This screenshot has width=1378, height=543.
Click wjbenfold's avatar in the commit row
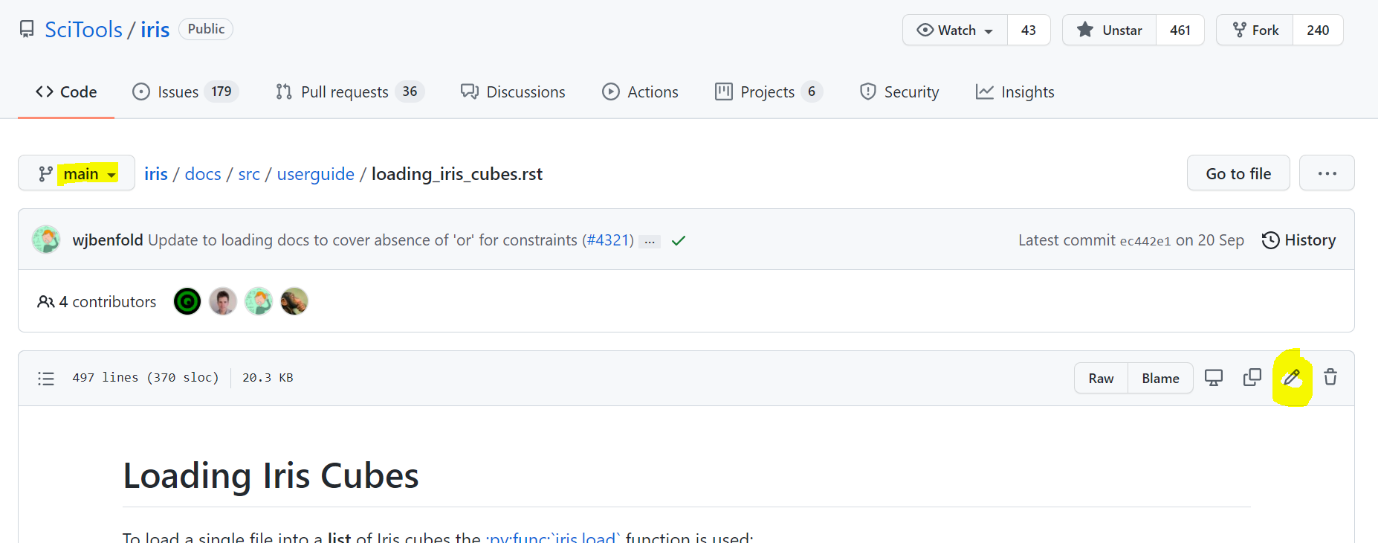click(x=46, y=240)
